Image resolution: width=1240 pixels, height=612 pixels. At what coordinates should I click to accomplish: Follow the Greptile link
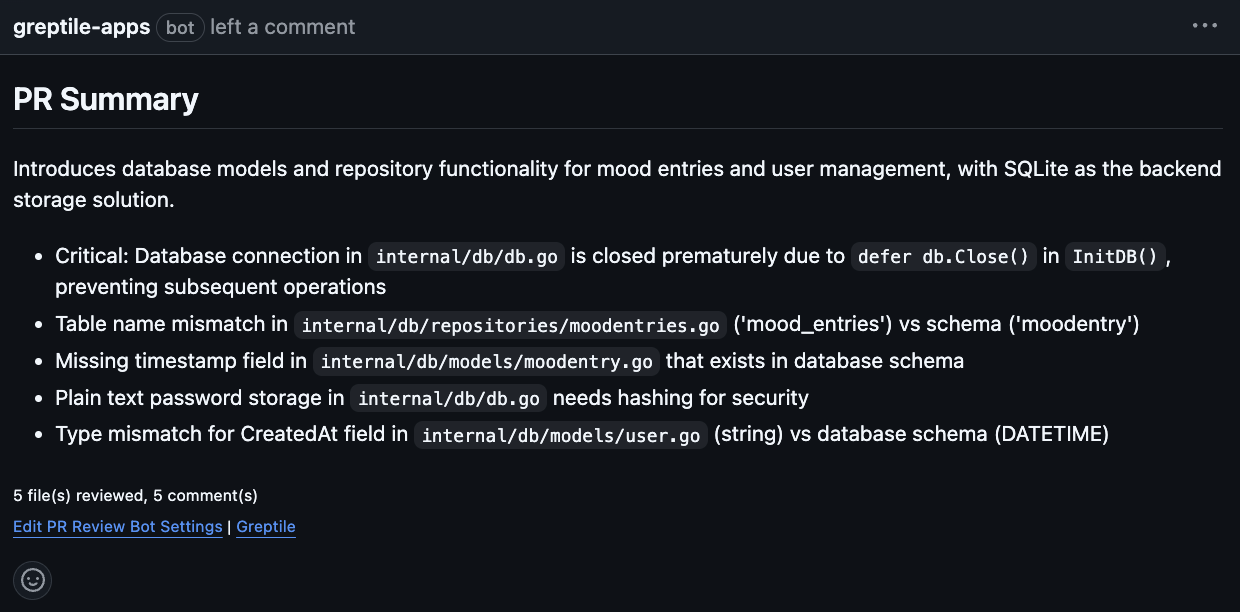point(266,527)
